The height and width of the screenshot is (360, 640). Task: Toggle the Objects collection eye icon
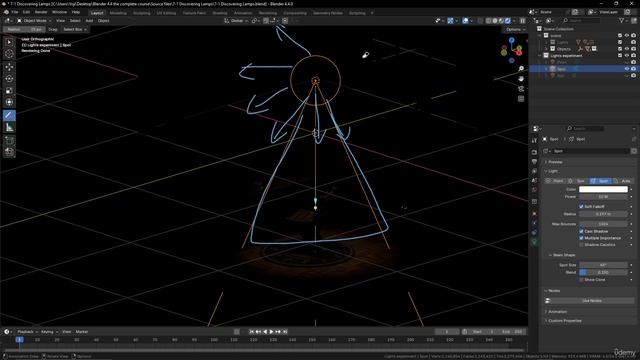627,49
